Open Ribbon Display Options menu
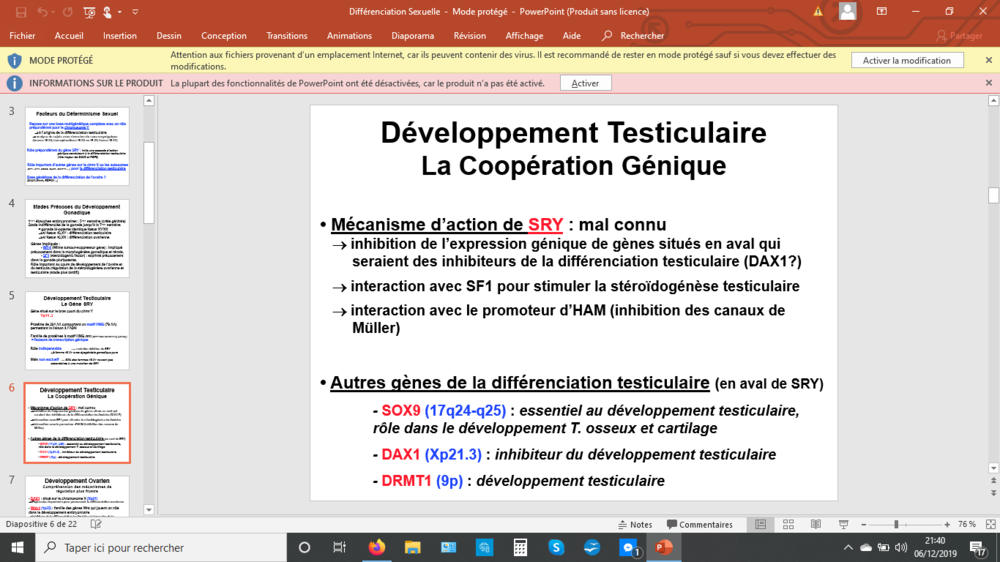 coord(882,11)
